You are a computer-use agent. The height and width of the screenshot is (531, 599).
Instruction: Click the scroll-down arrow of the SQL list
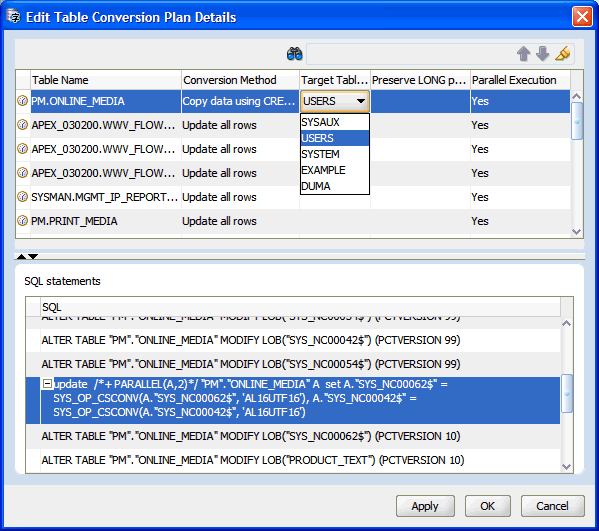567,466
